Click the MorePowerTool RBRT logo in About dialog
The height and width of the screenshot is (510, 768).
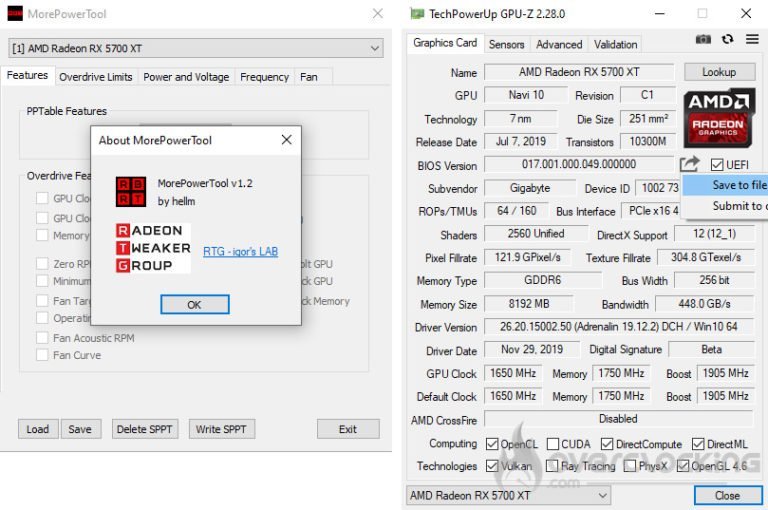(x=131, y=192)
